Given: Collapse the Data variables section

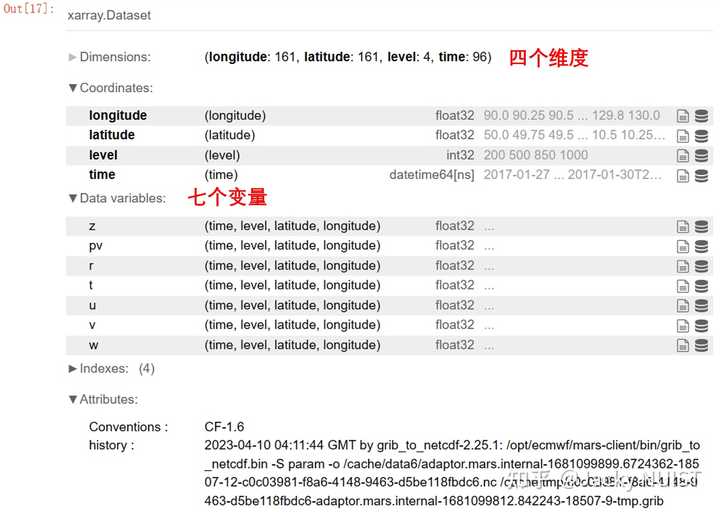Looking at the screenshot, I should pyautogui.click(x=117, y=198).
